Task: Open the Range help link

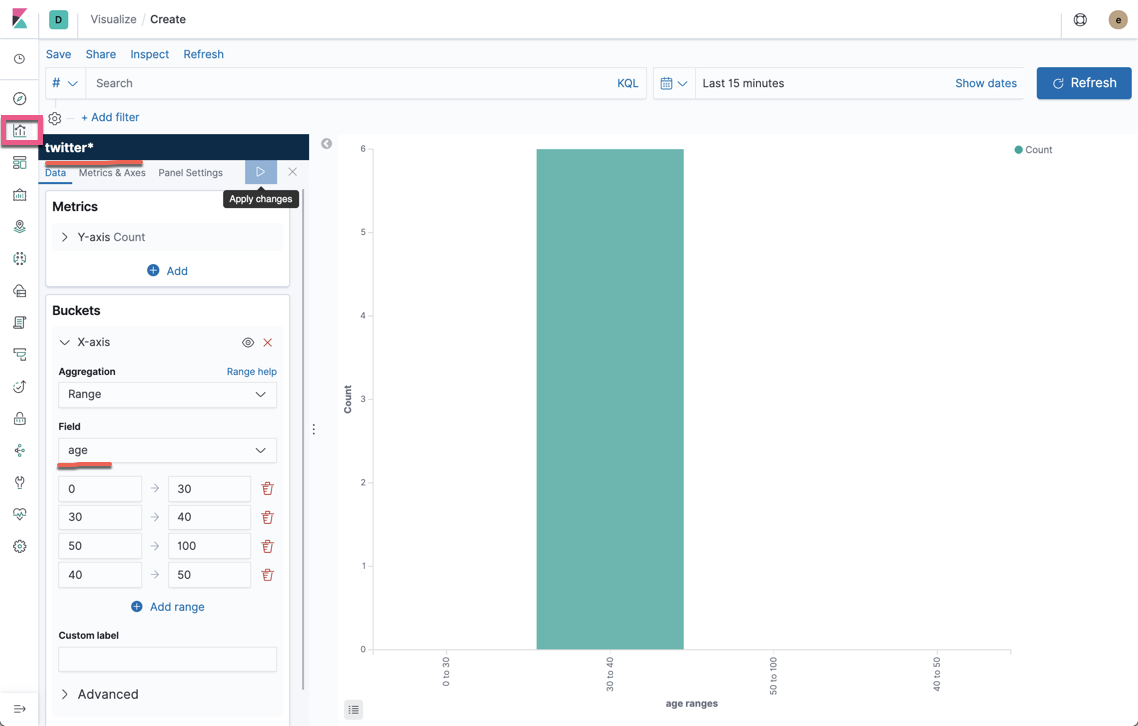Action: click(252, 372)
